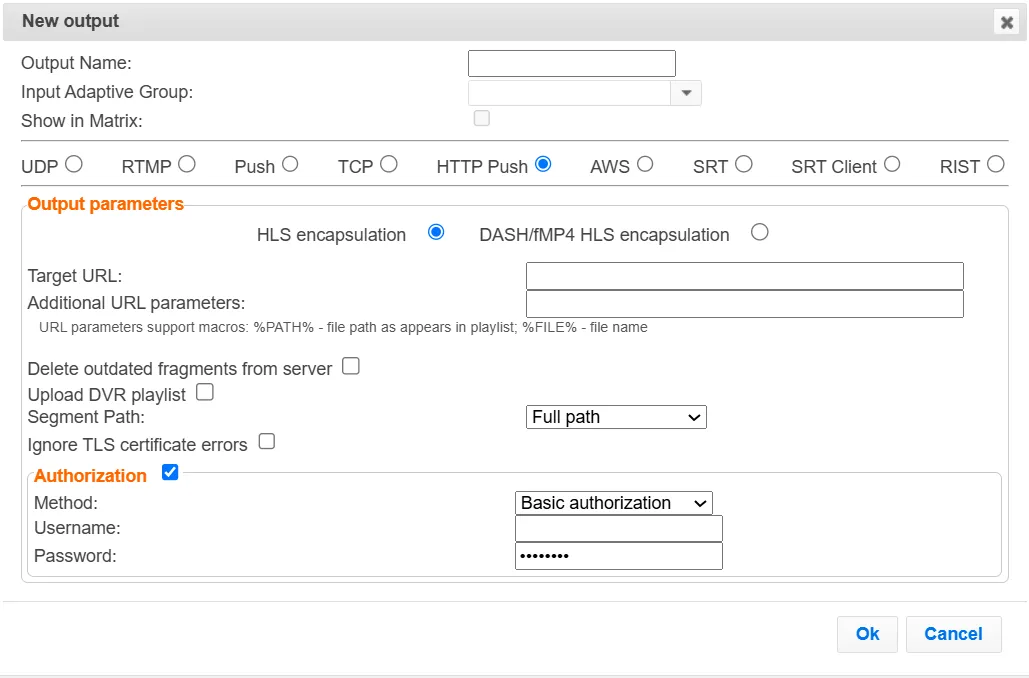1029x678 pixels.
Task: Open the Input Adaptive Group dropdown arrow
Action: click(686, 93)
